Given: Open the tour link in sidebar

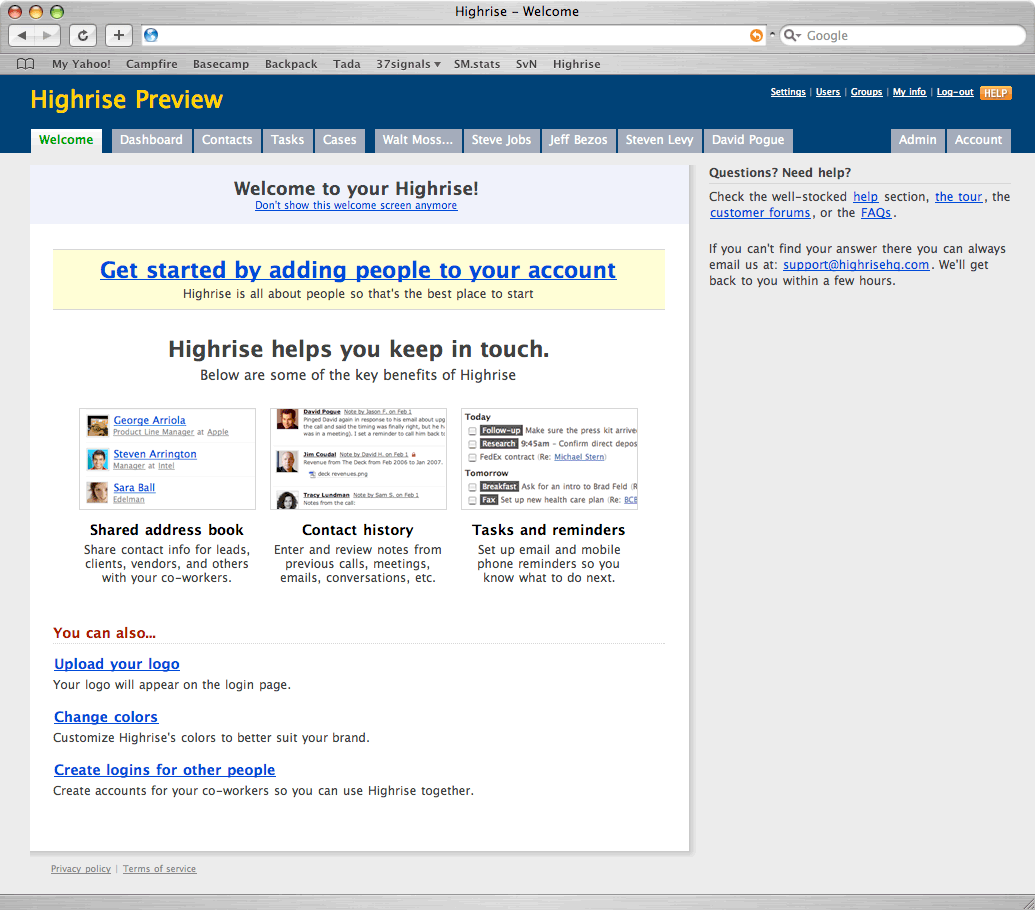Looking at the screenshot, I should click(x=958, y=197).
